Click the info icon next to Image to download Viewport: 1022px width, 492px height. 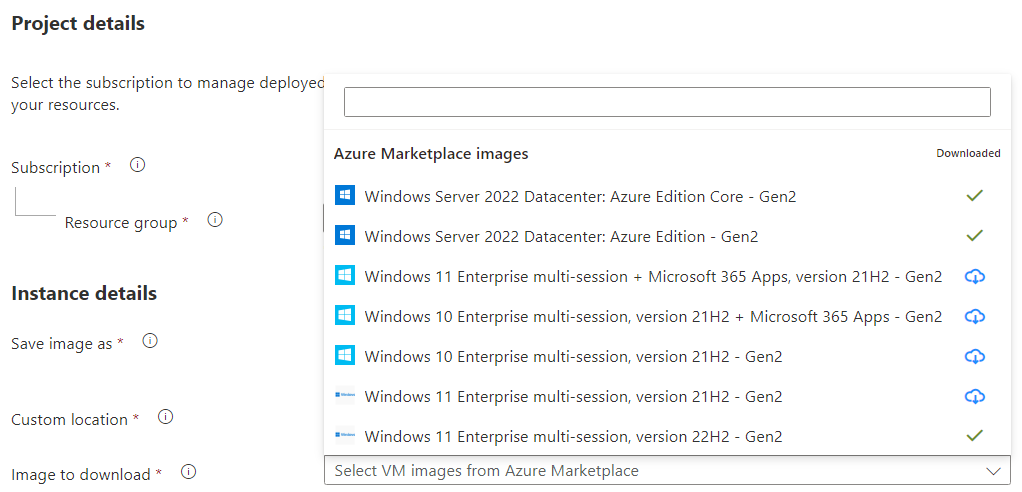pos(188,472)
